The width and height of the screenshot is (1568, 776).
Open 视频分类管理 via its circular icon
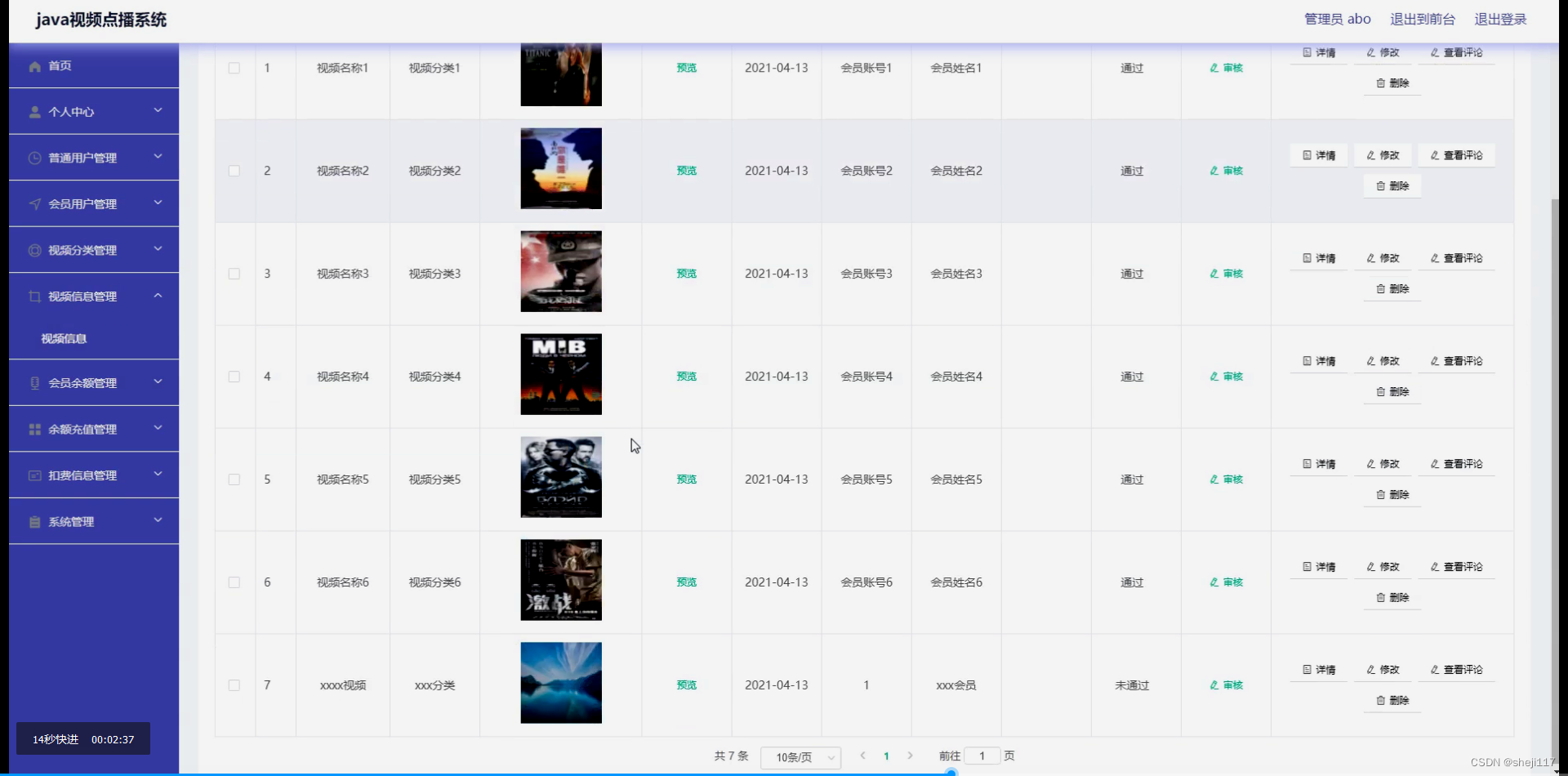coord(33,250)
